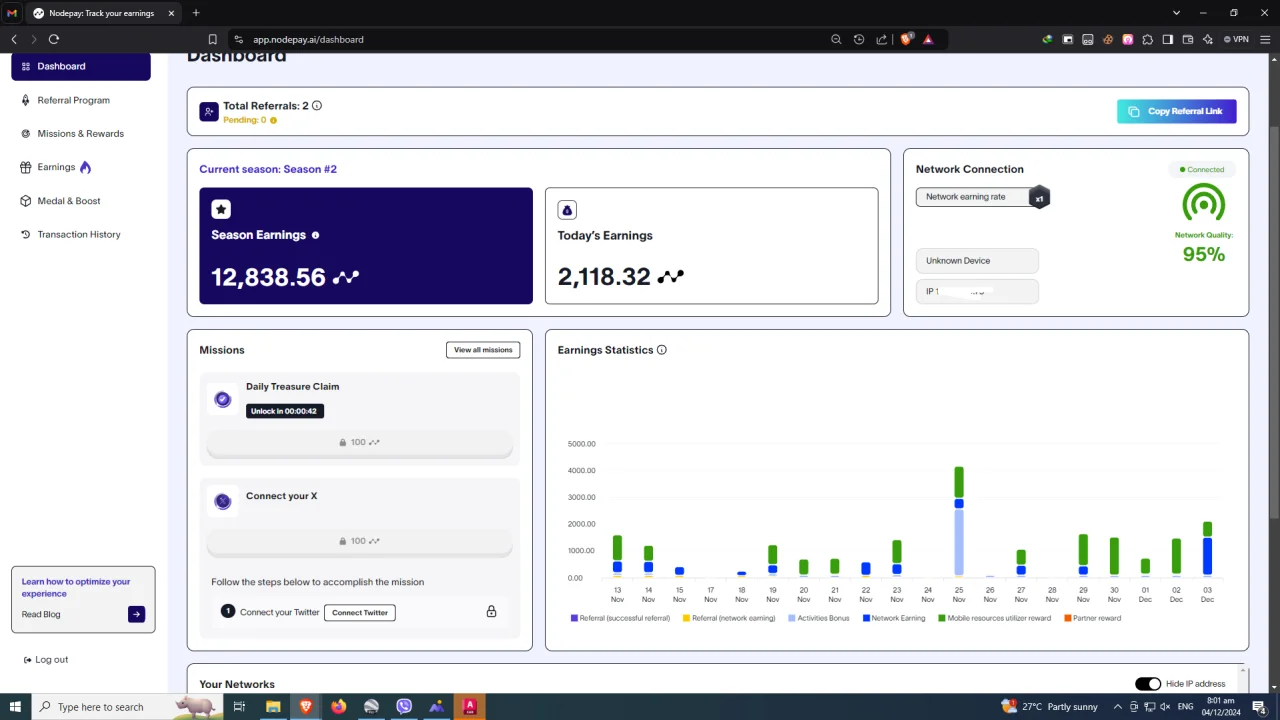The height and width of the screenshot is (720, 1280).
Task: Toggle the Hide IP address switch
Action: 1148,684
